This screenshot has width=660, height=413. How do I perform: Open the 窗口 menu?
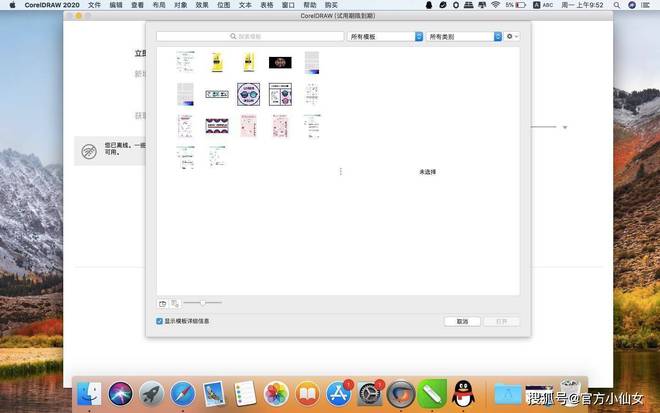[288, 5]
